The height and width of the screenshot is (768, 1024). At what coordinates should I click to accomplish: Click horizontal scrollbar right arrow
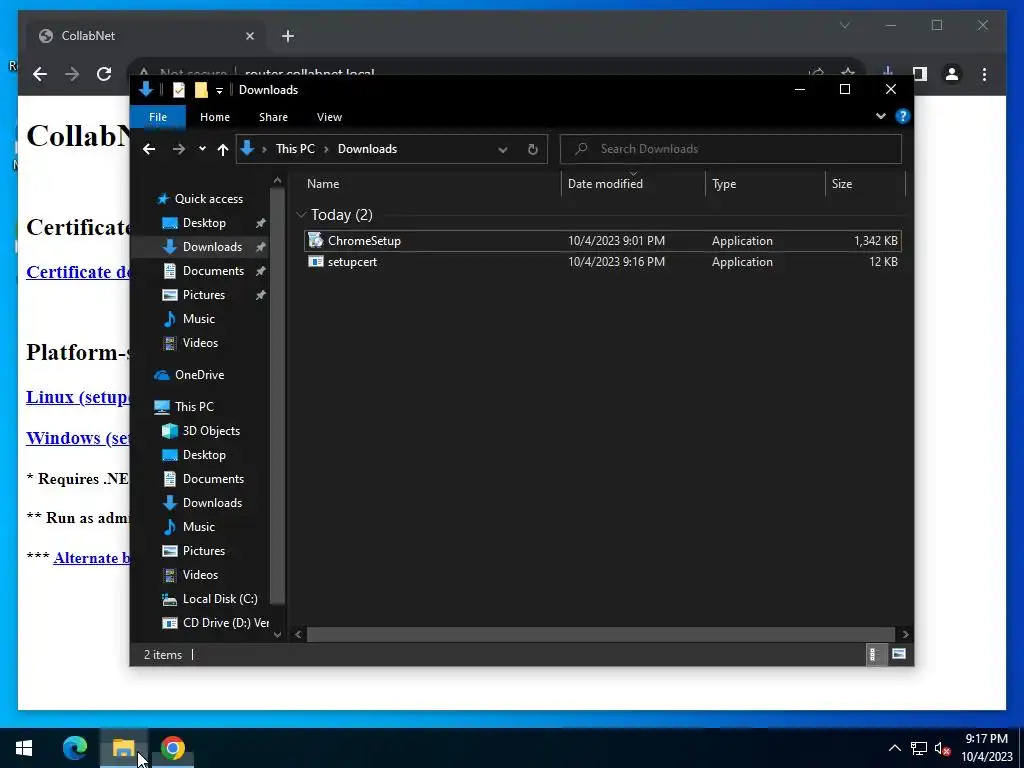coord(905,634)
